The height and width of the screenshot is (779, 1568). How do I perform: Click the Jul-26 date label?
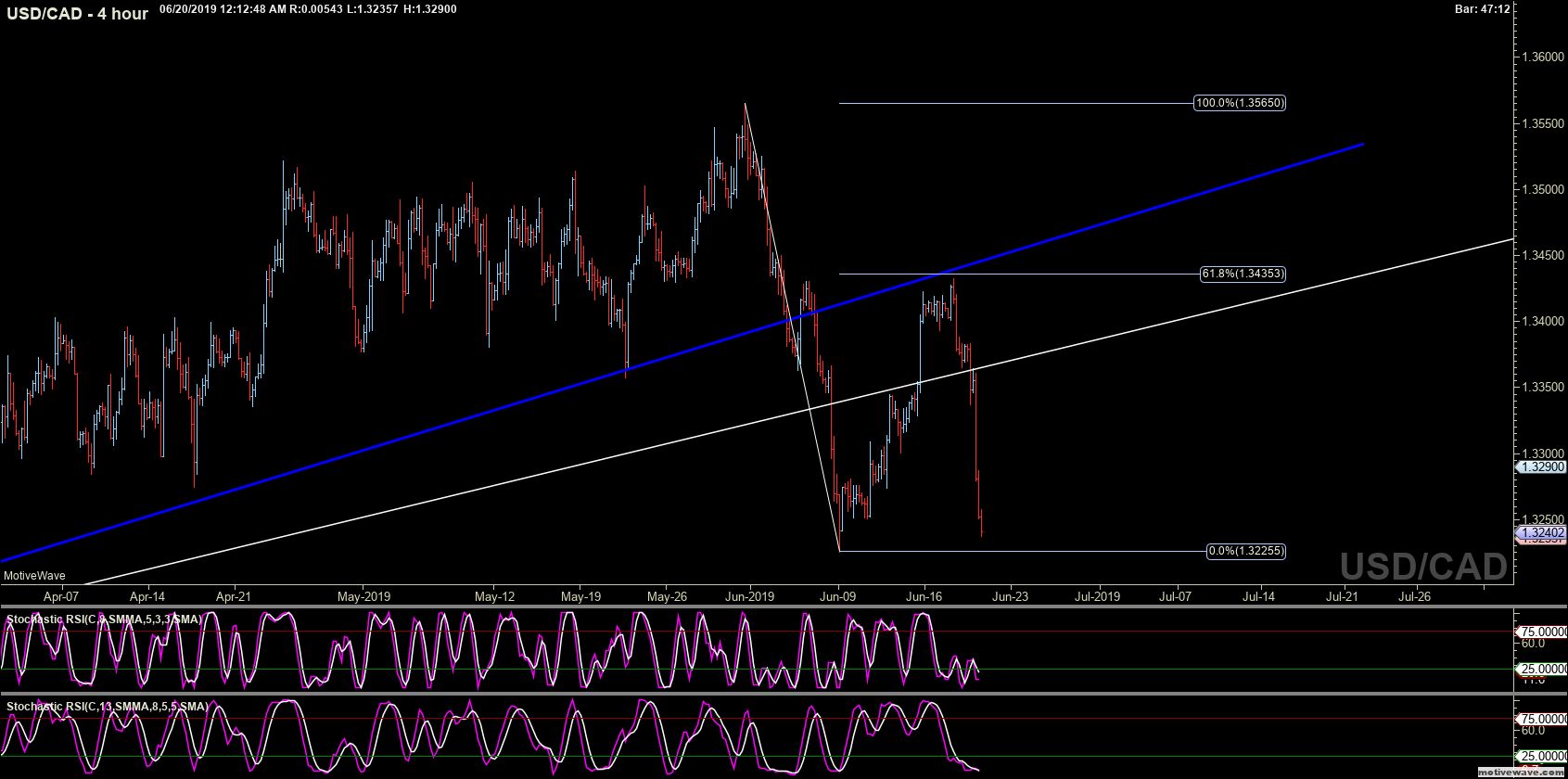[1414, 596]
